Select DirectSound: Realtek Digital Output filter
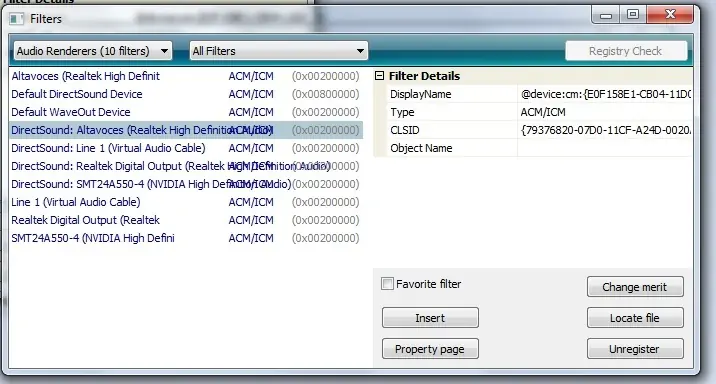The width and height of the screenshot is (716, 384). click(x=186, y=166)
